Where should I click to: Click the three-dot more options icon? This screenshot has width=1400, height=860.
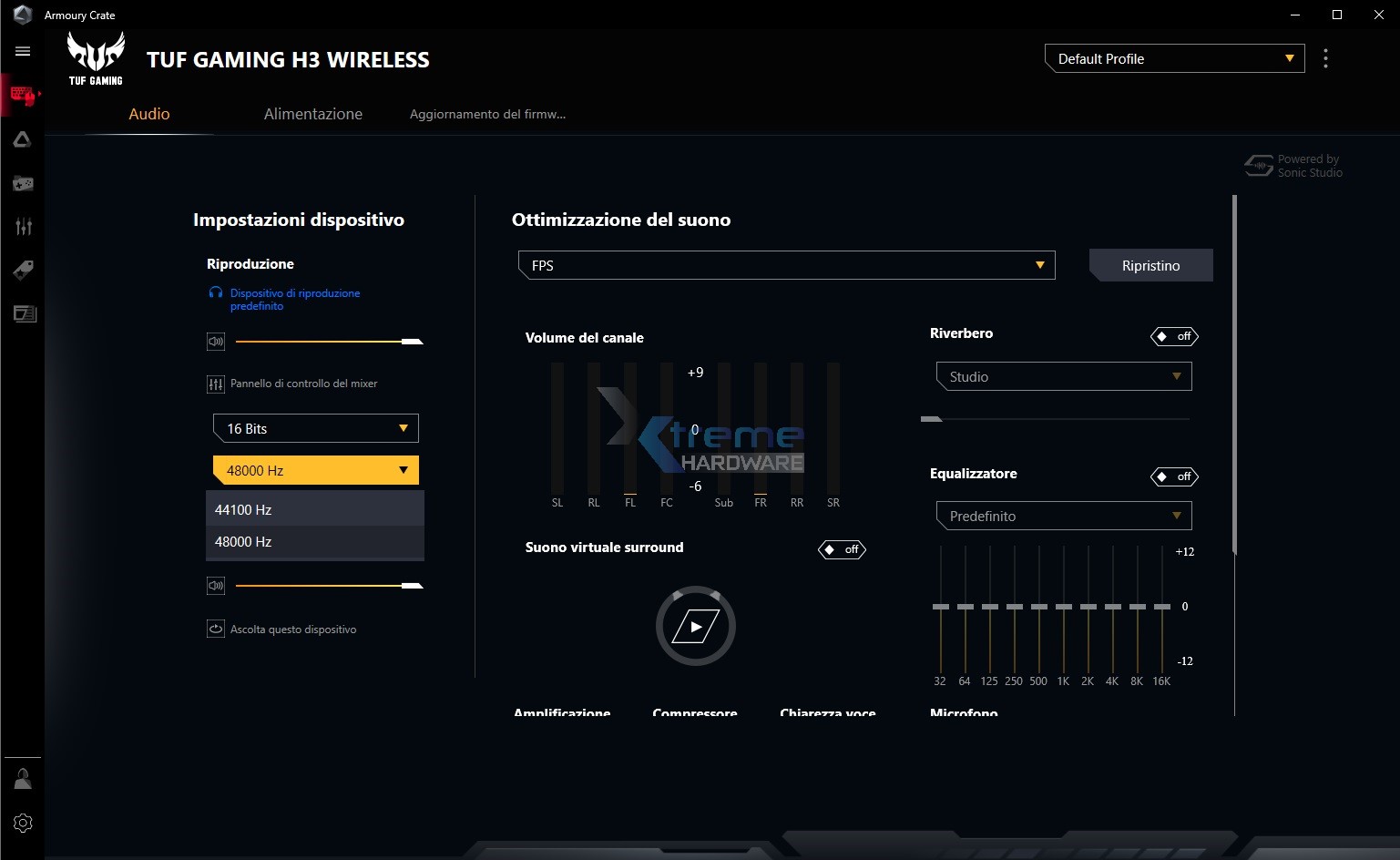(1325, 58)
